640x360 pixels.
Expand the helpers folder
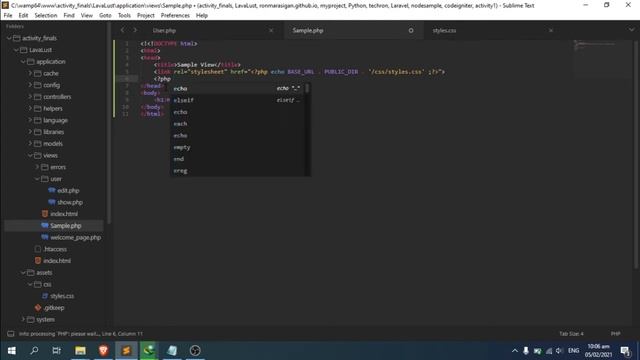[30, 109]
